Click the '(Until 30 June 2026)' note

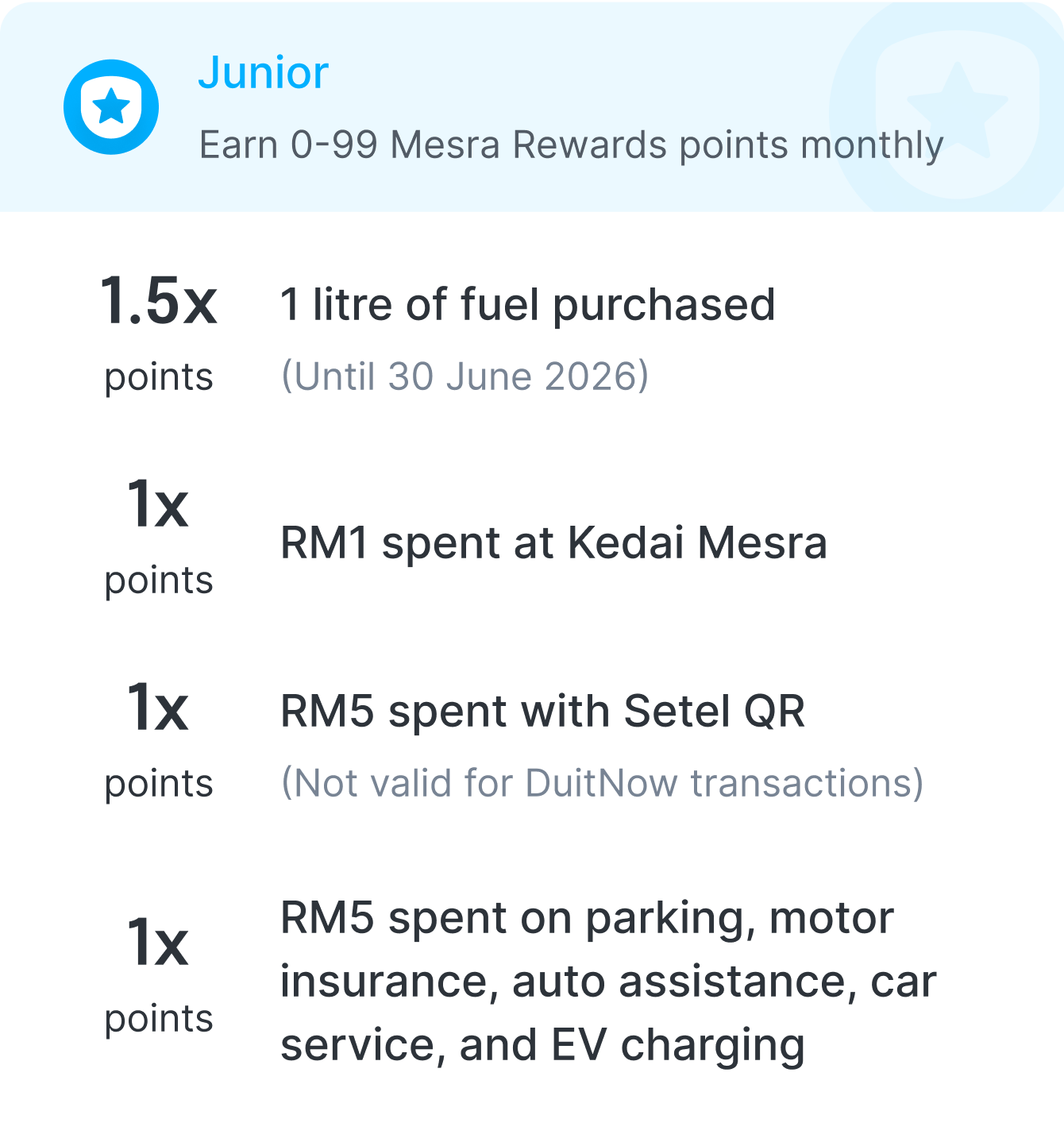coord(465,376)
